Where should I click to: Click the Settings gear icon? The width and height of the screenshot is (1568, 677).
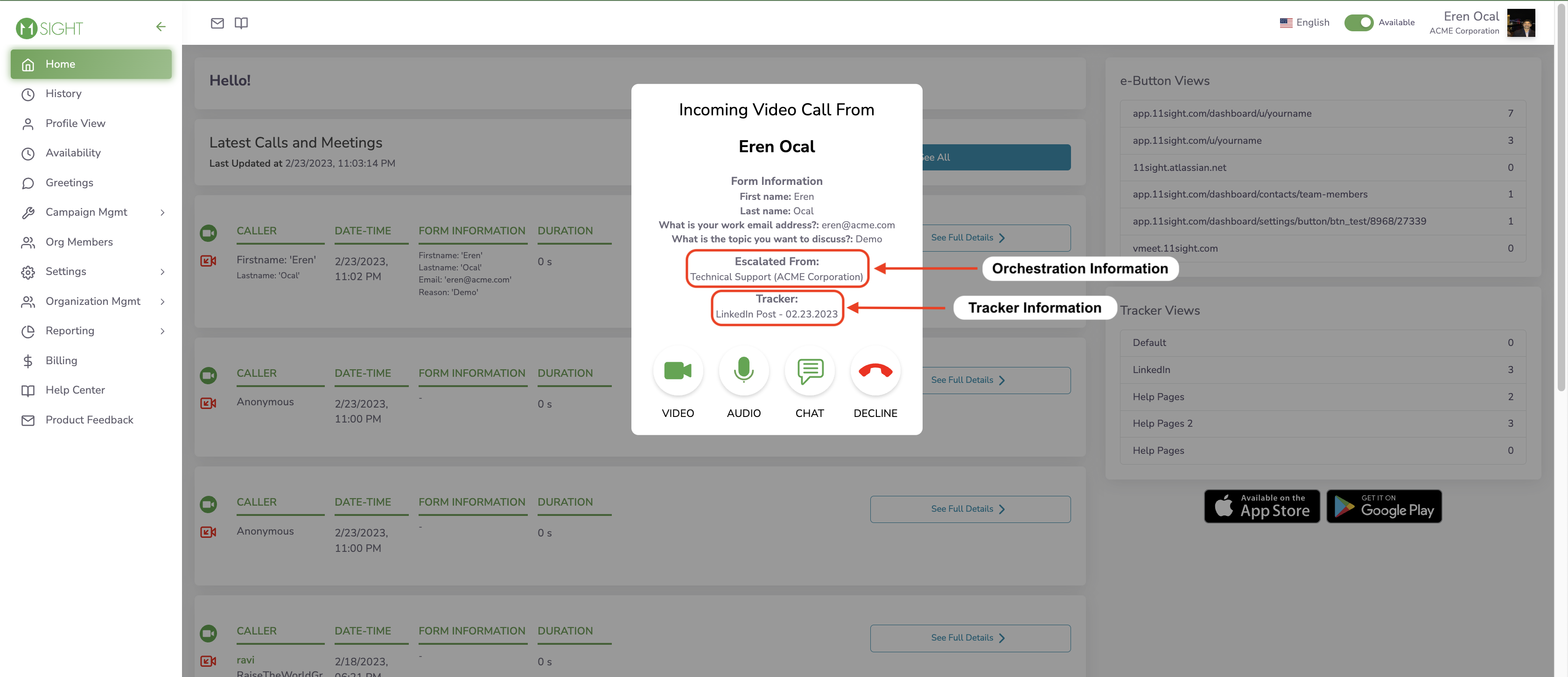[28, 272]
